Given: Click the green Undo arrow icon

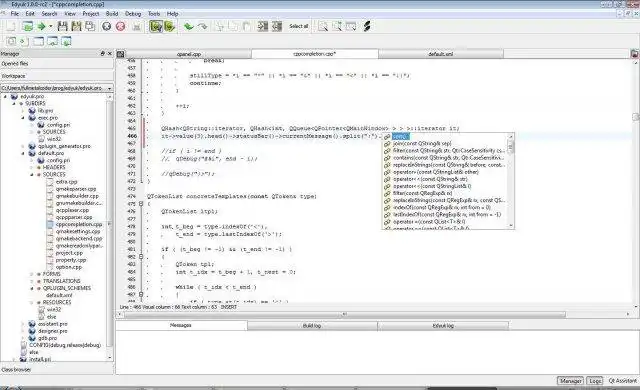Looking at the screenshot, I should (188, 27).
